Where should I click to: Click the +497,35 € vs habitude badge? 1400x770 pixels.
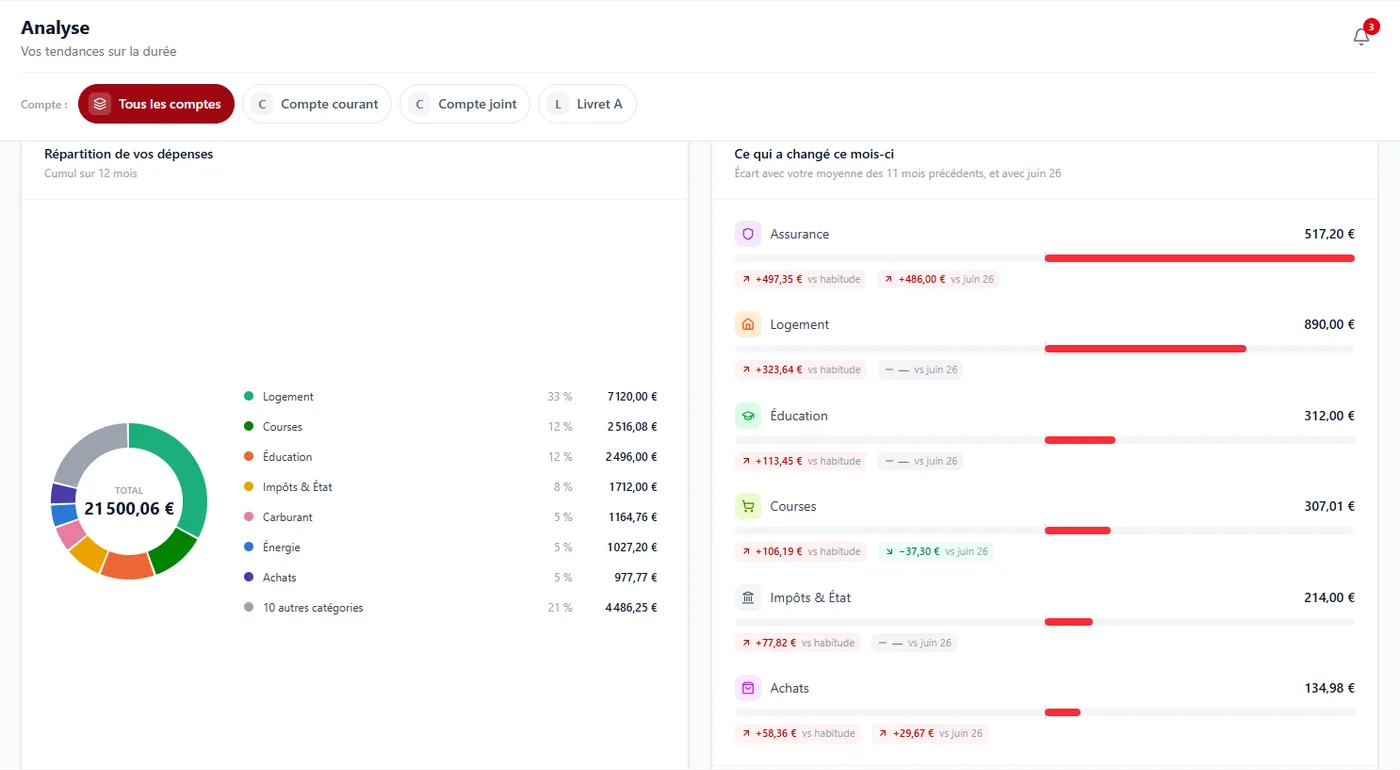[x=800, y=279]
